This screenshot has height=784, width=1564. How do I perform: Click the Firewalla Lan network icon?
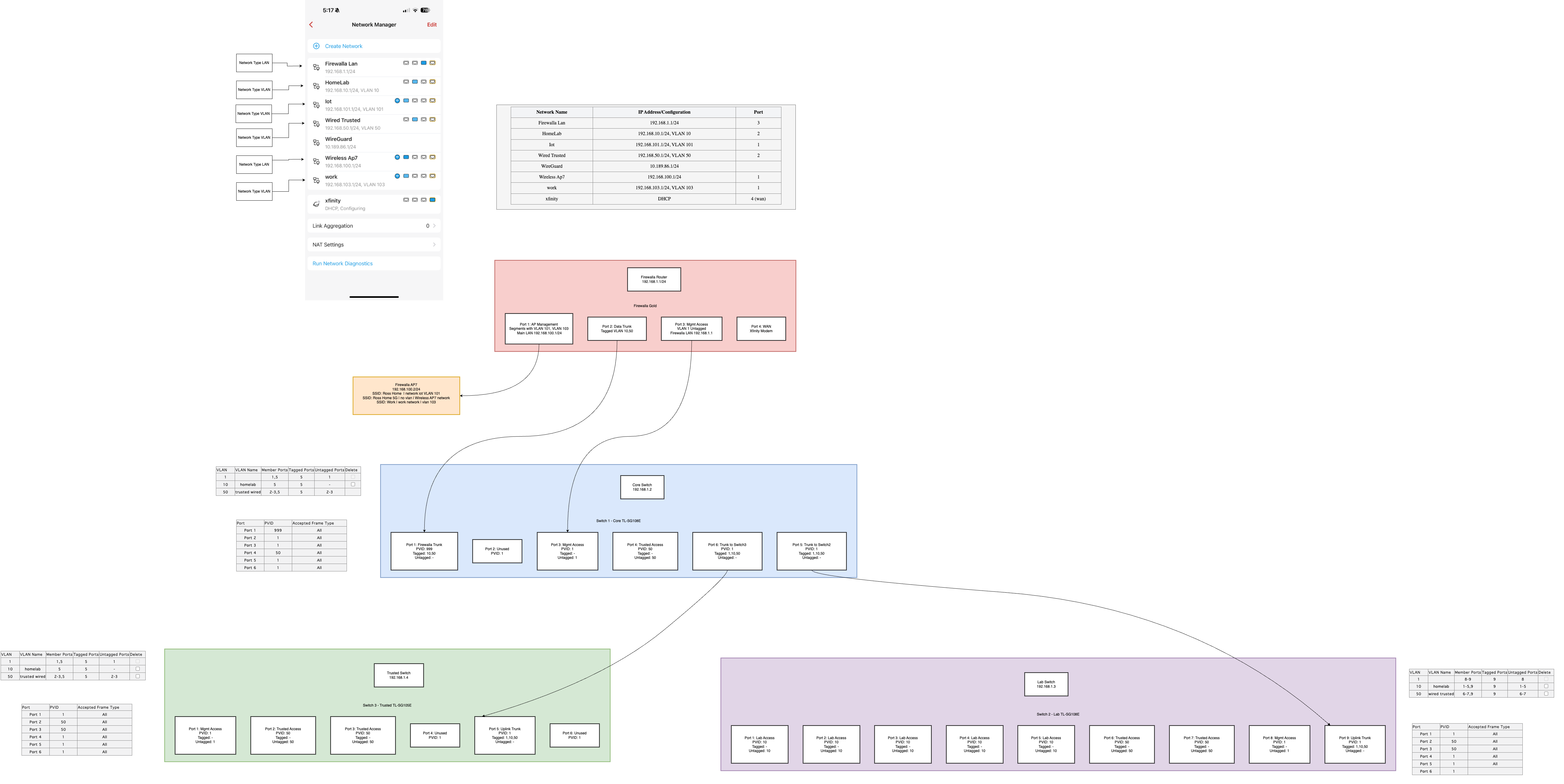point(316,67)
